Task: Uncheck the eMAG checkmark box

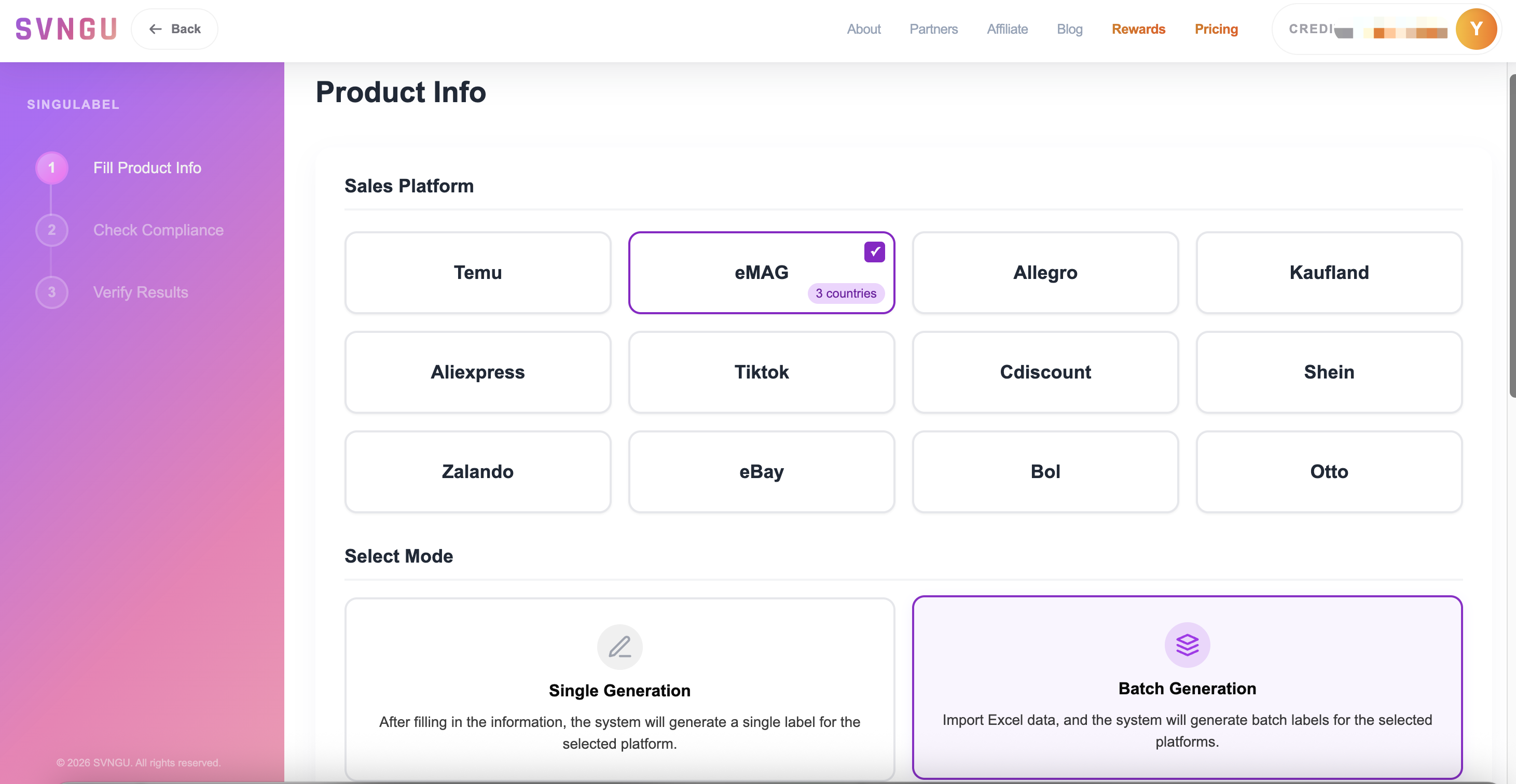Action: [x=875, y=251]
